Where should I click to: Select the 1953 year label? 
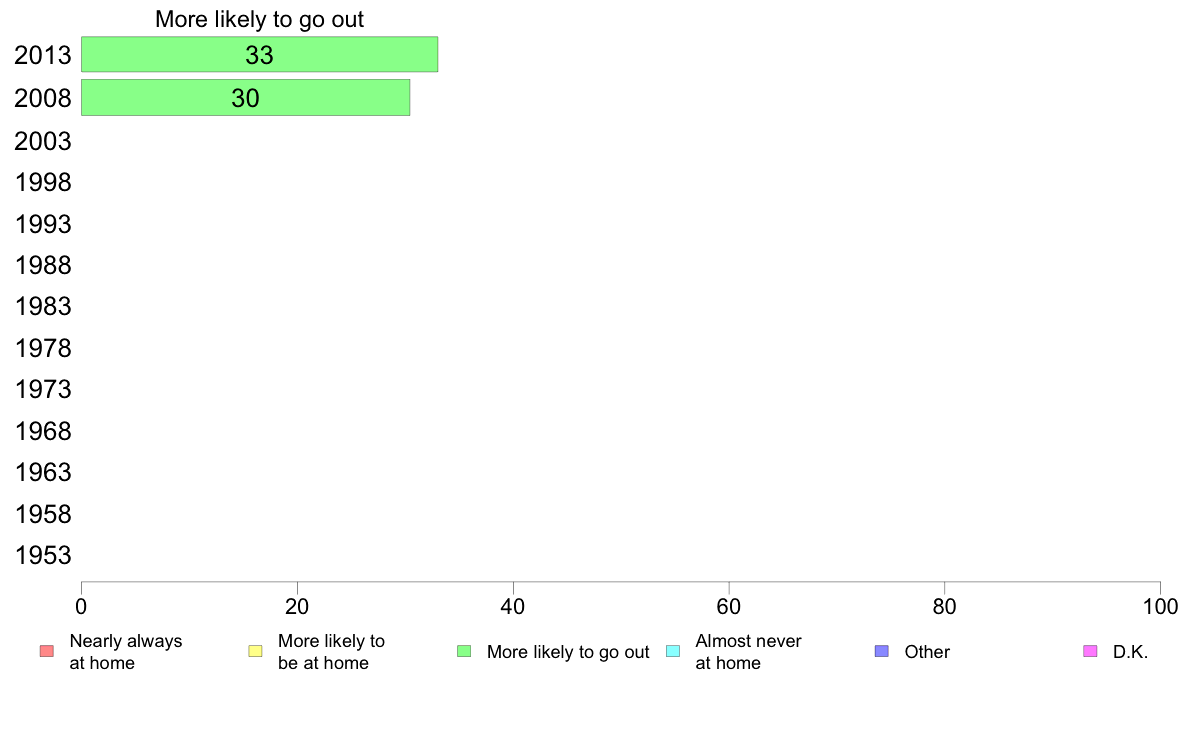pos(43,555)
